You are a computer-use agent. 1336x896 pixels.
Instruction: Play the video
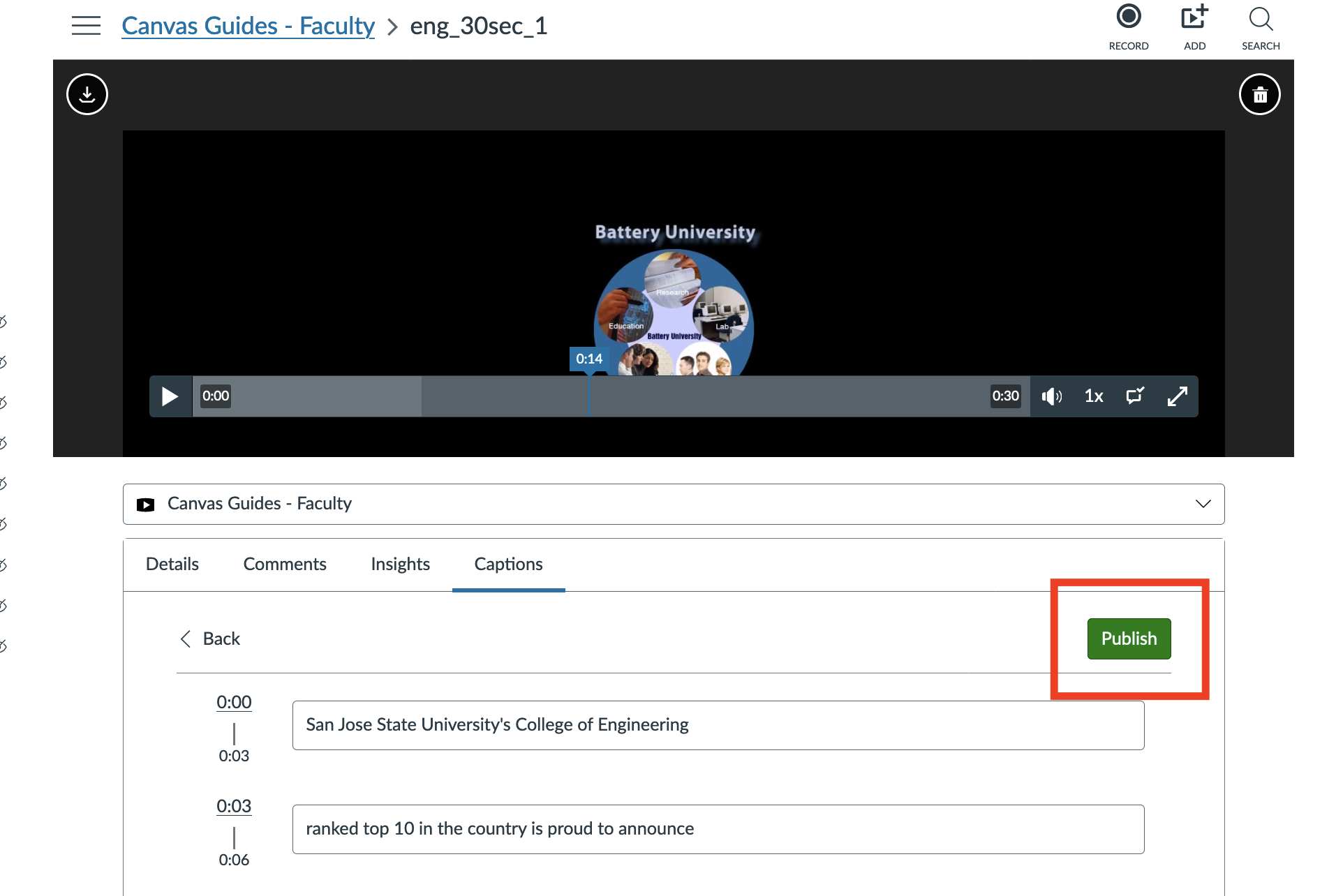pyautogui.click(x=170, y=396)
